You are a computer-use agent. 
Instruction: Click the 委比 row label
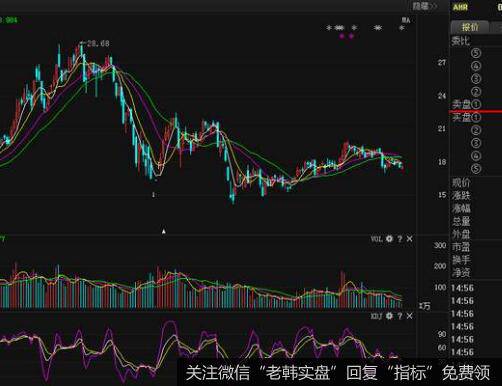click(461, 41)
